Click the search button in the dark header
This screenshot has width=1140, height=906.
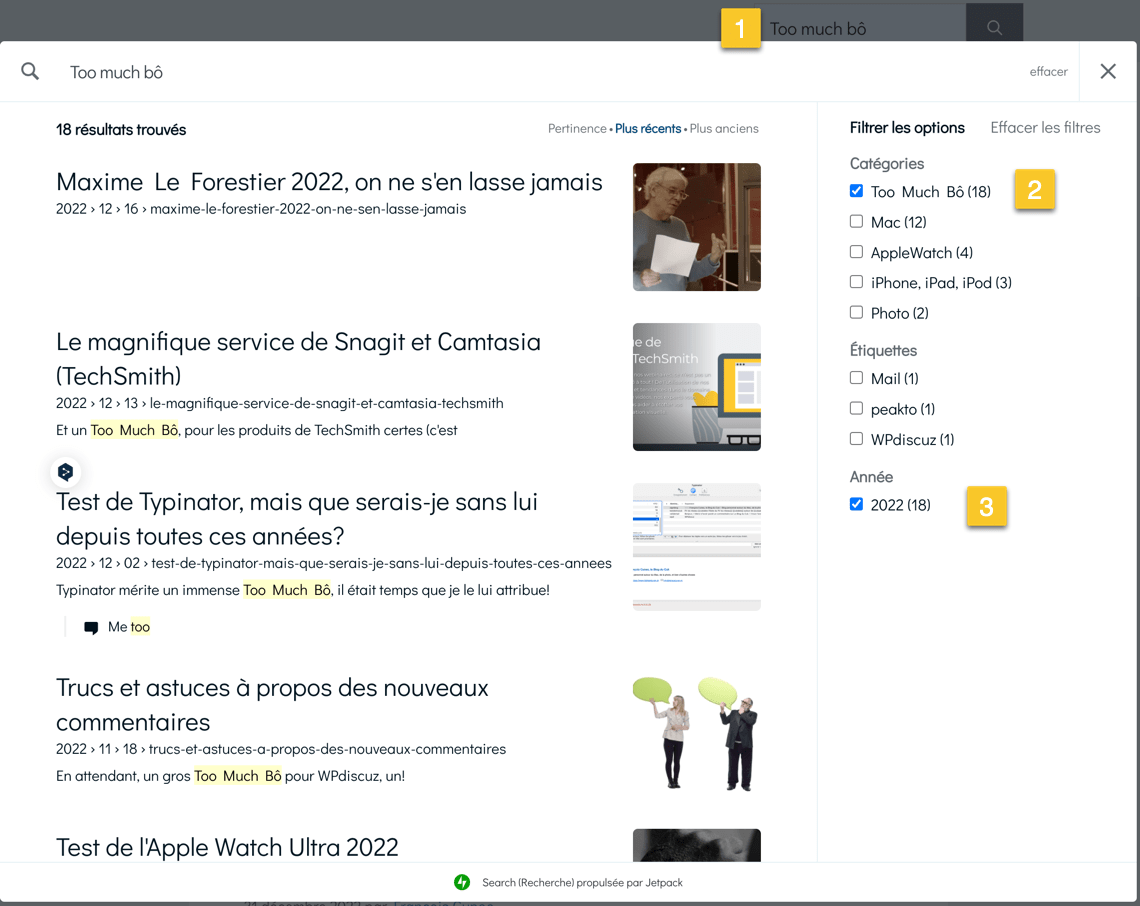(x=994, y=27)
